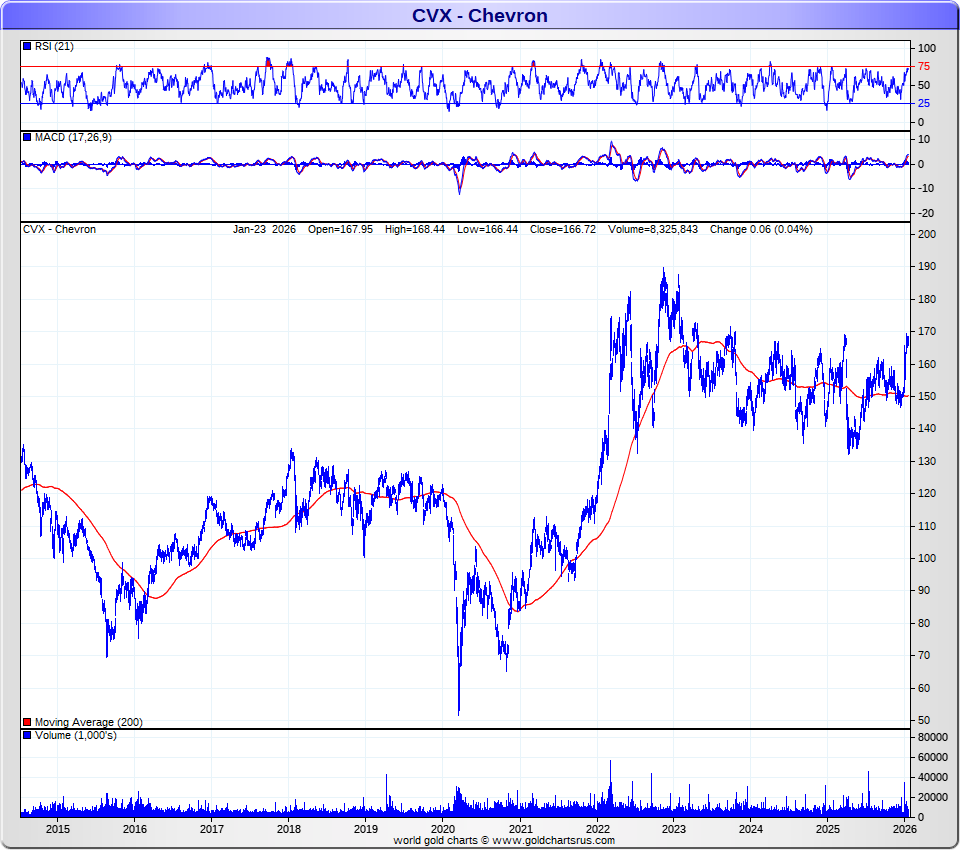The image size is (960, 850).
Task: Click the 150 price axis label
Action: tap(927, 396)
